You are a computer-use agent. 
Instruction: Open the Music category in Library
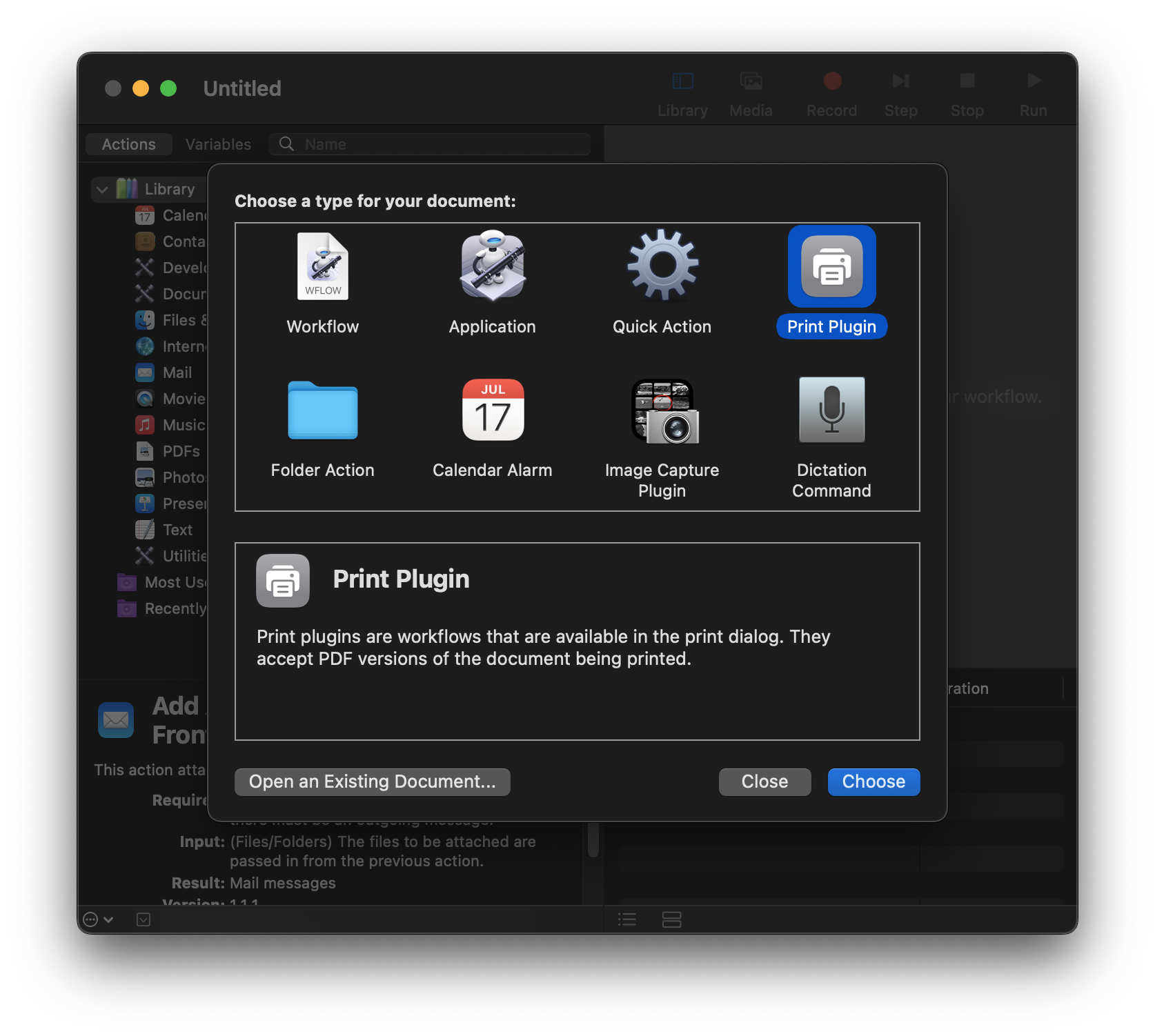171,425
